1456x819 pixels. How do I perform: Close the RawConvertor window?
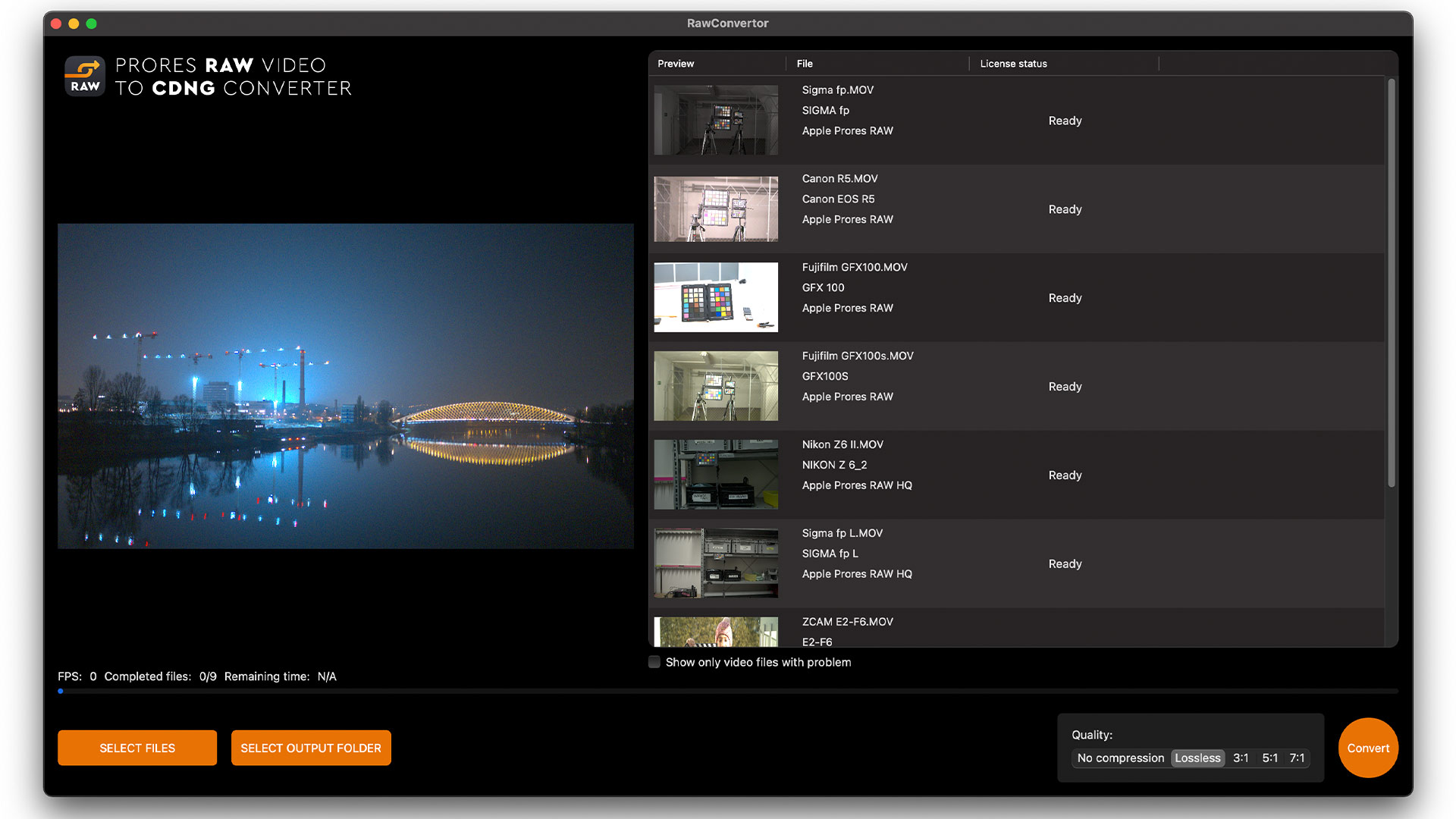(56, 24)
